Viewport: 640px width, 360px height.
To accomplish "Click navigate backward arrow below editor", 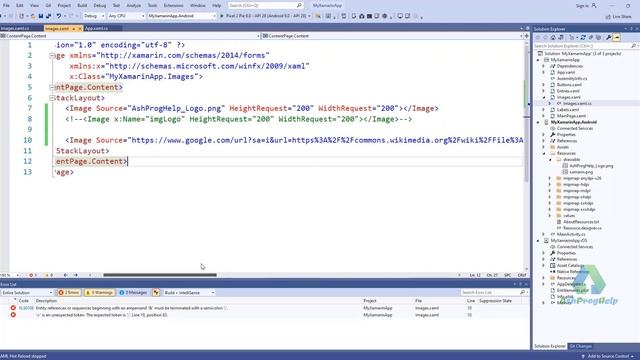I will 65,275.
